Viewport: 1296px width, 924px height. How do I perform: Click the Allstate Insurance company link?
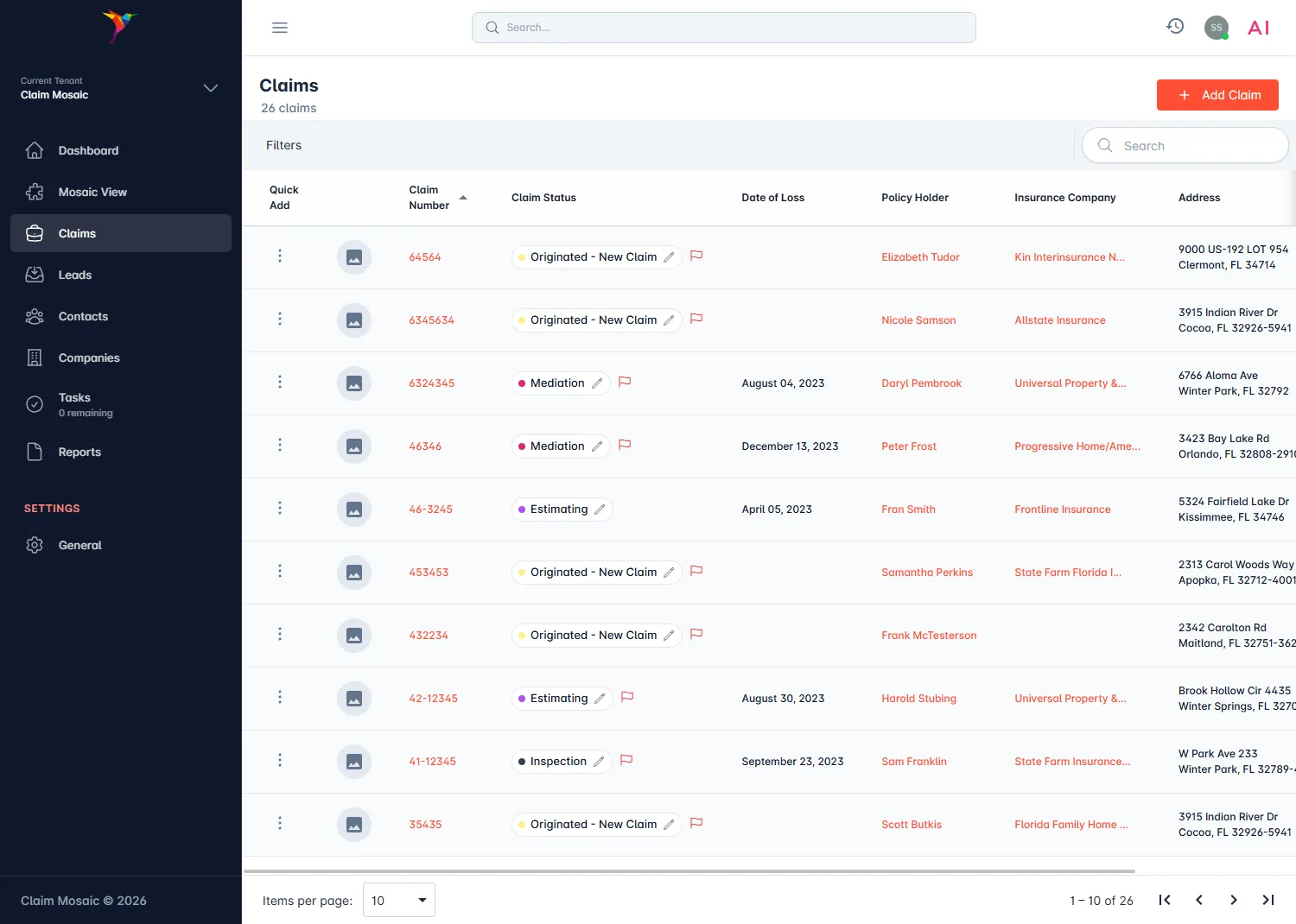1059,320
